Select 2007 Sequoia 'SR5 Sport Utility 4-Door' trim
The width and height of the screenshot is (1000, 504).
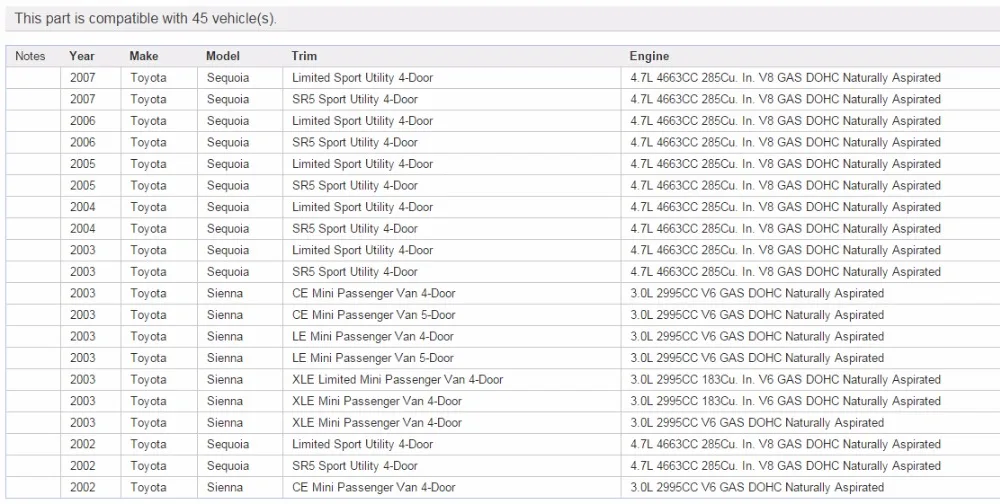(355, 100)
